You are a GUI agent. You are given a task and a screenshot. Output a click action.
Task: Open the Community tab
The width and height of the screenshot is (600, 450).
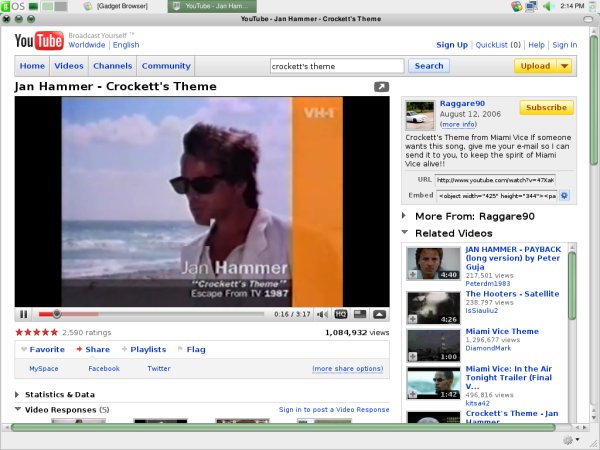[166, 66]
